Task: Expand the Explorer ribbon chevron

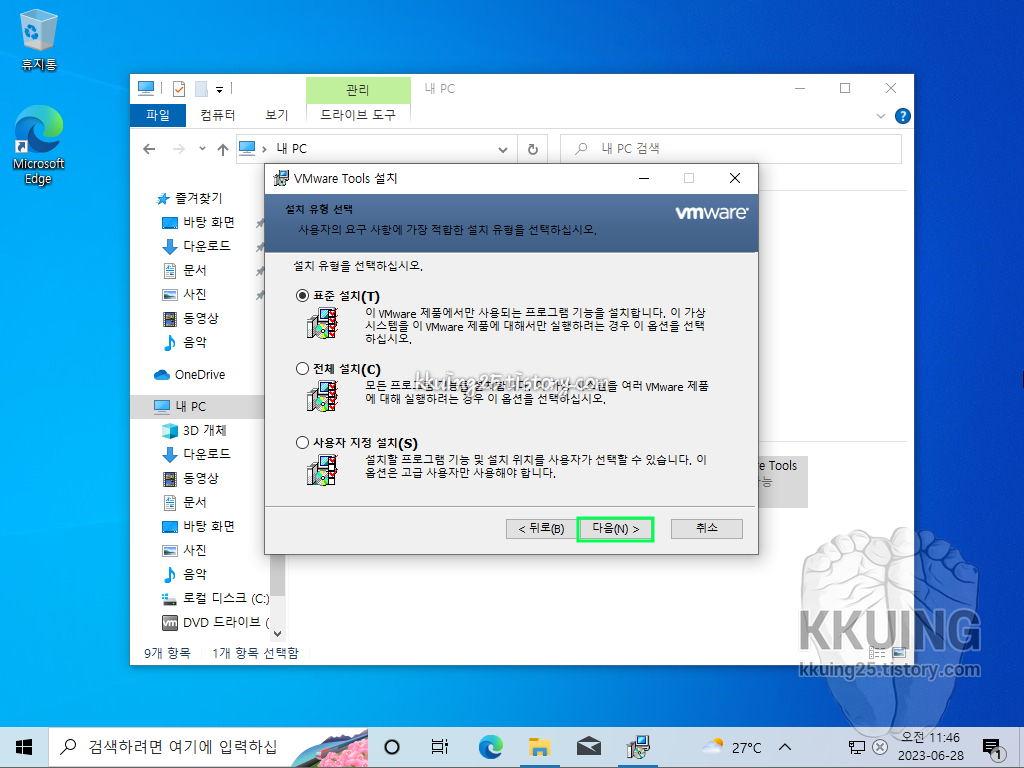Action: click(880, 116)
